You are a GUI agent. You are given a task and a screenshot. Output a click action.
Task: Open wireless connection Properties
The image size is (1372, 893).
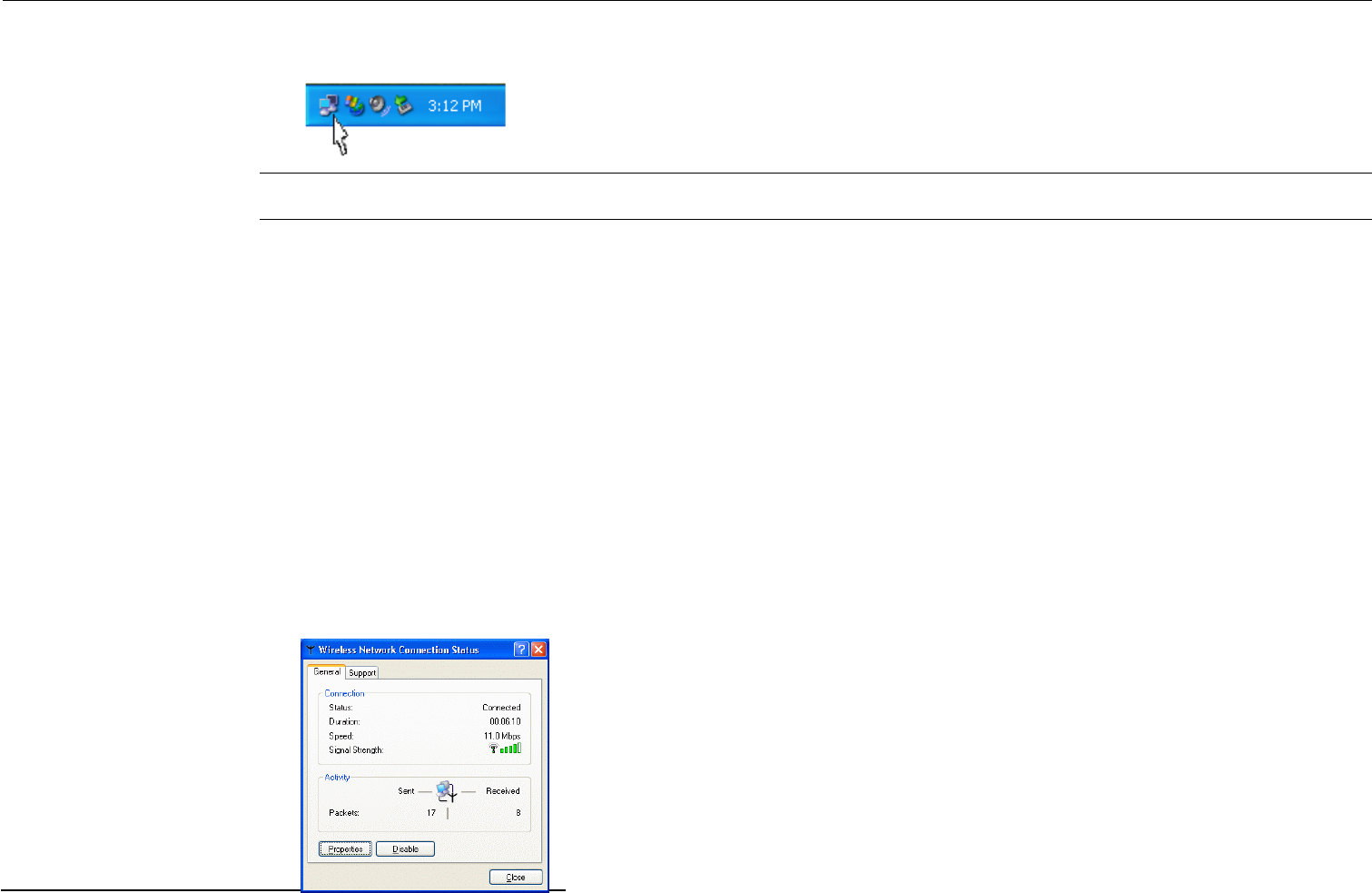(x=345, y=849)
